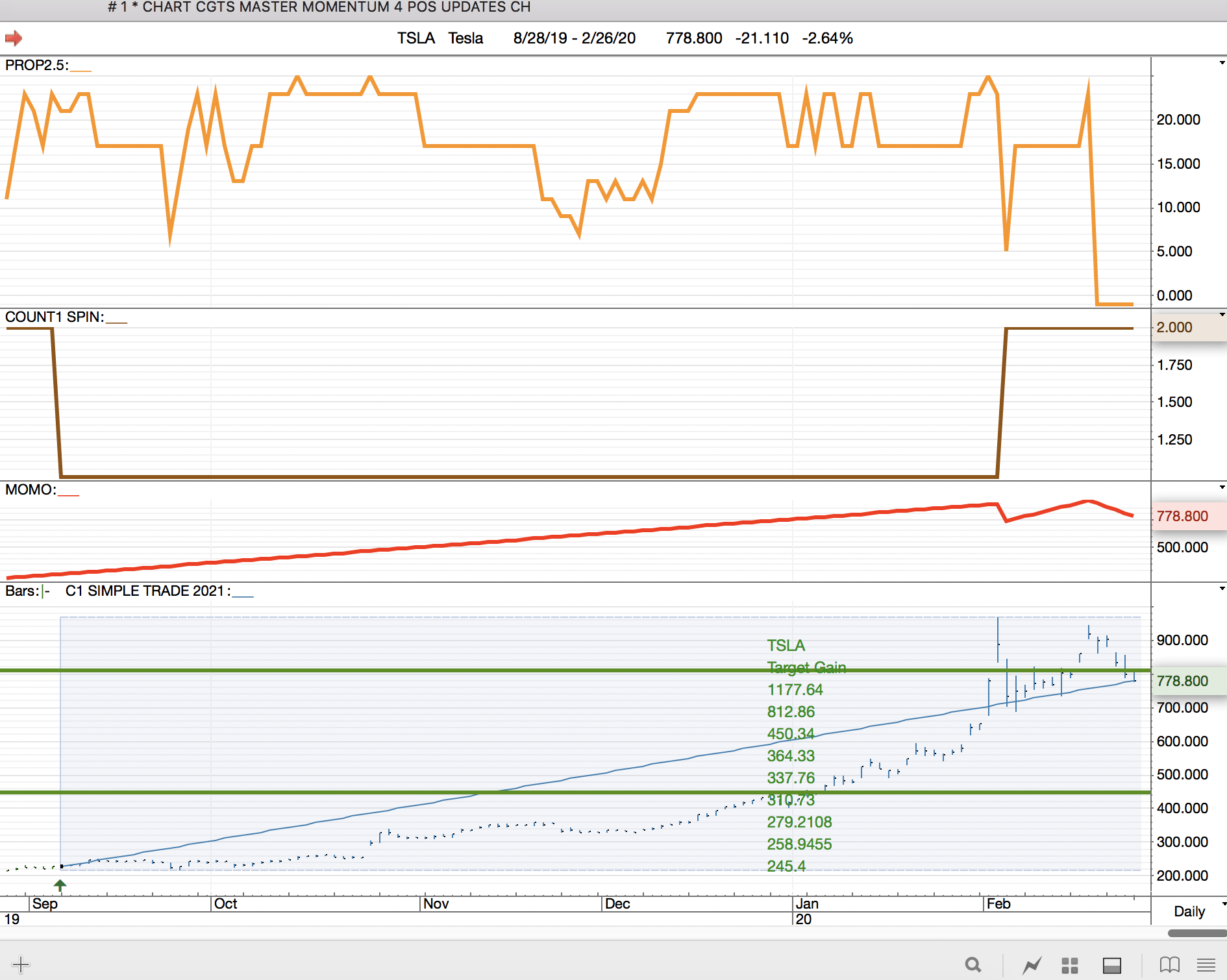Click the Jan label on date axis
This screenshot has height=980, width=1227.
pos(808,903)
